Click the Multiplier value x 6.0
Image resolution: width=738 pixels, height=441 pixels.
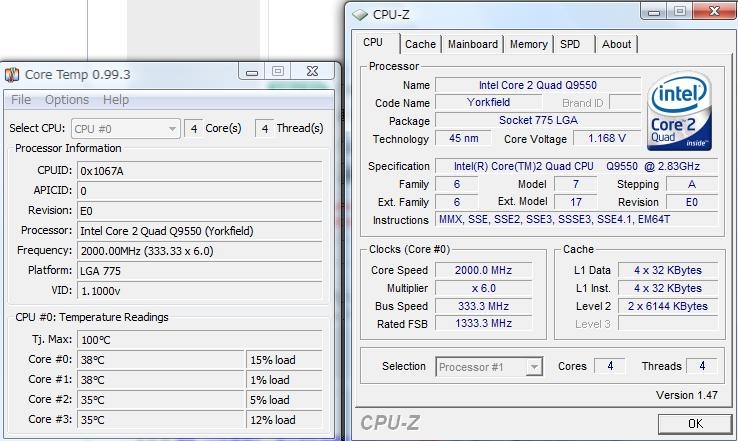(x=483, y=288)
